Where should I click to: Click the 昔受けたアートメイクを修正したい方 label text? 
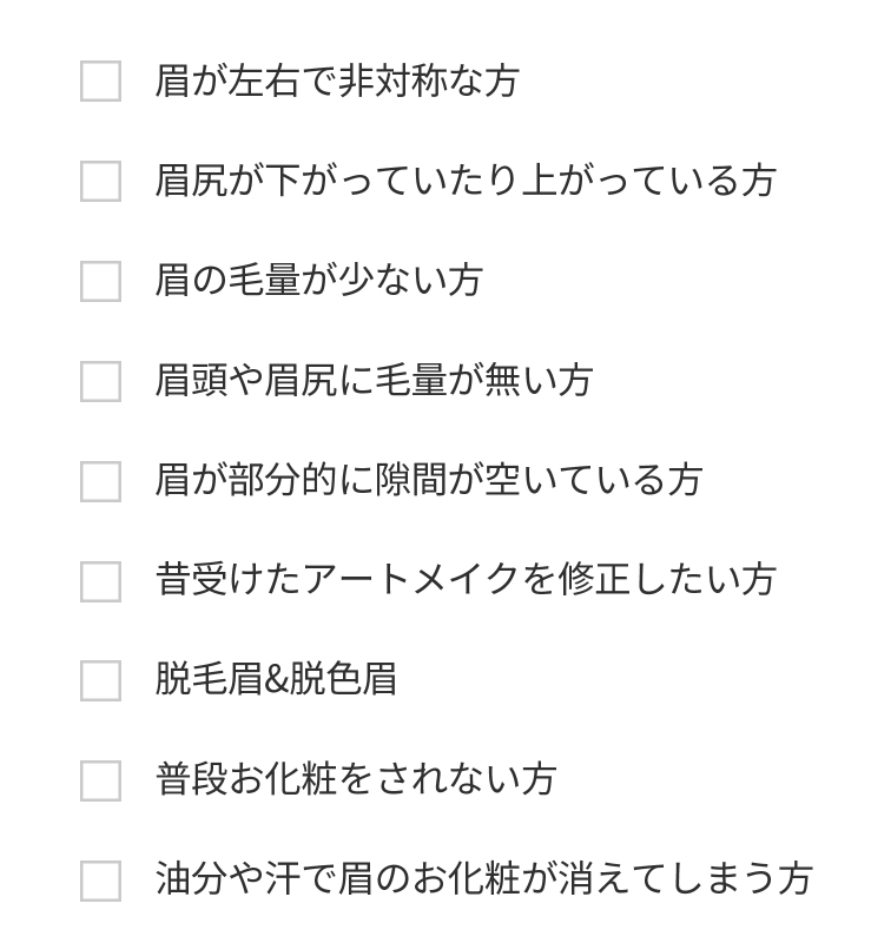[465, 581]
